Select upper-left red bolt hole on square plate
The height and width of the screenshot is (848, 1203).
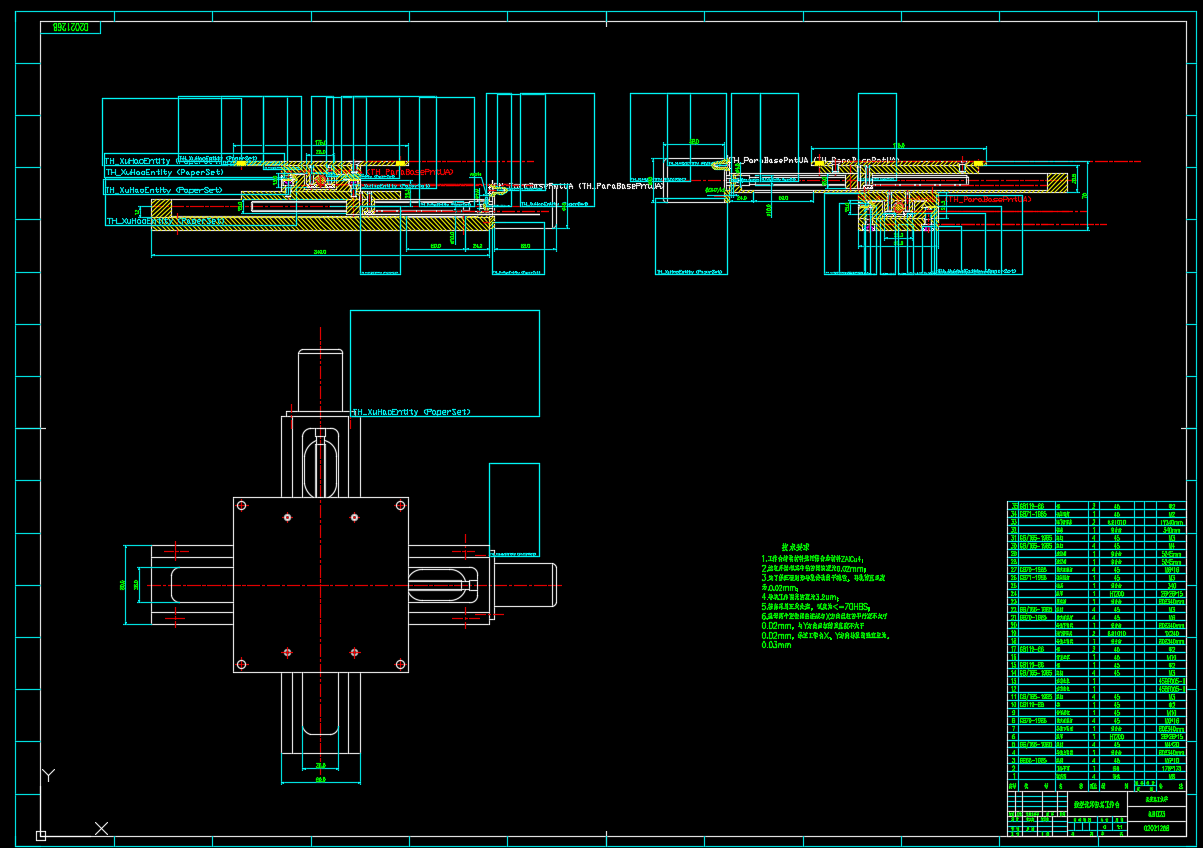(x=287, y=517)
